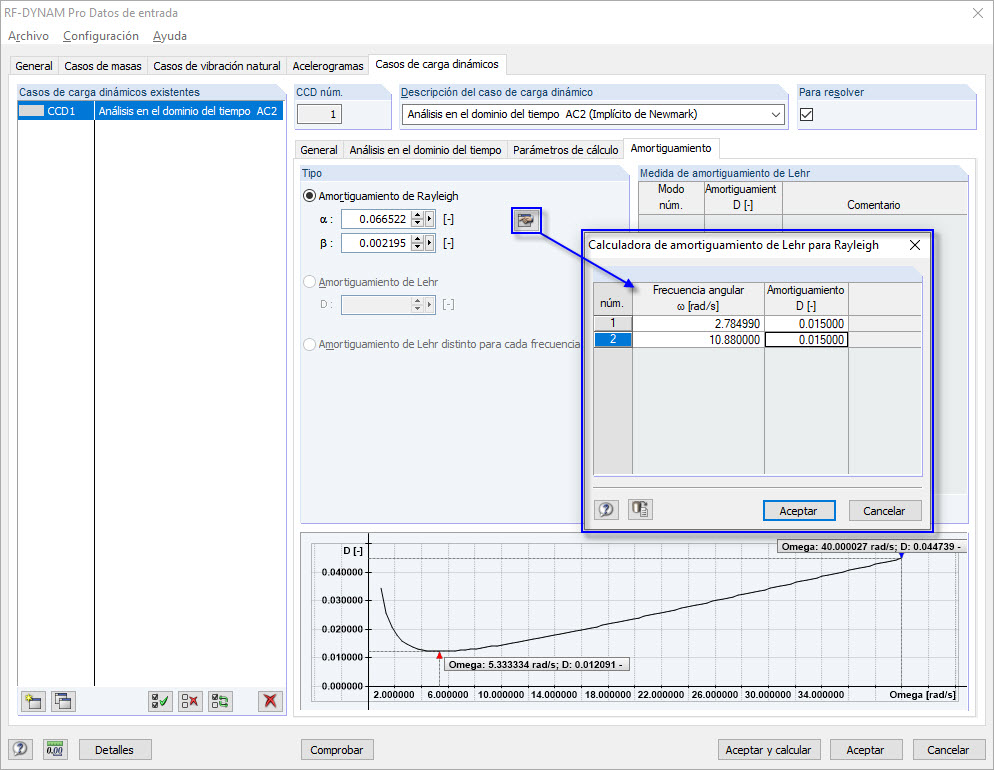Click the Comprobar button
Image resolution: width=994 pixels, height=770 pixels.
pos(337,750)
